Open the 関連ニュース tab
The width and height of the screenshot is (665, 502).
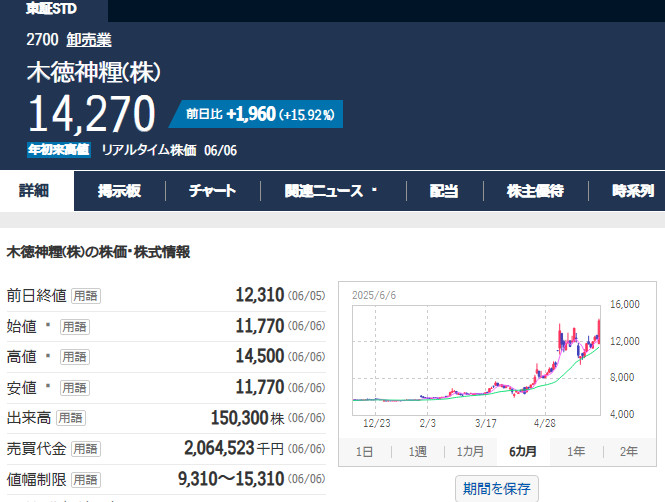click(x=331, y=191)
